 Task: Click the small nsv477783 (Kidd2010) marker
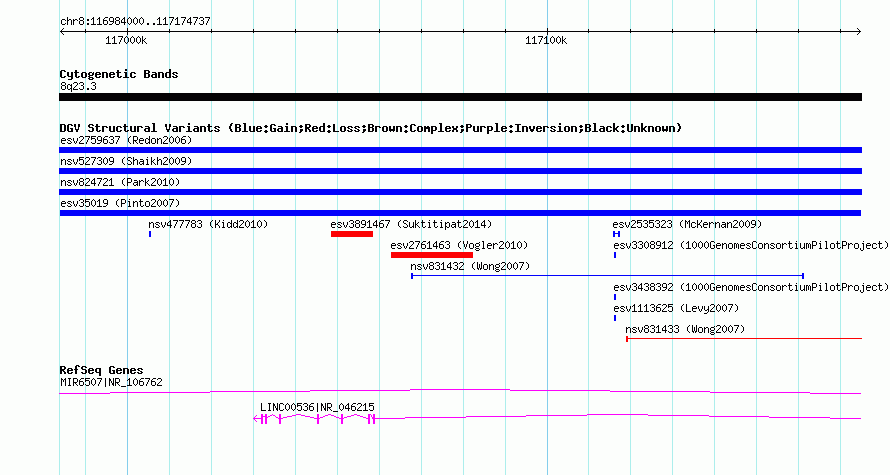click(150, 234)
